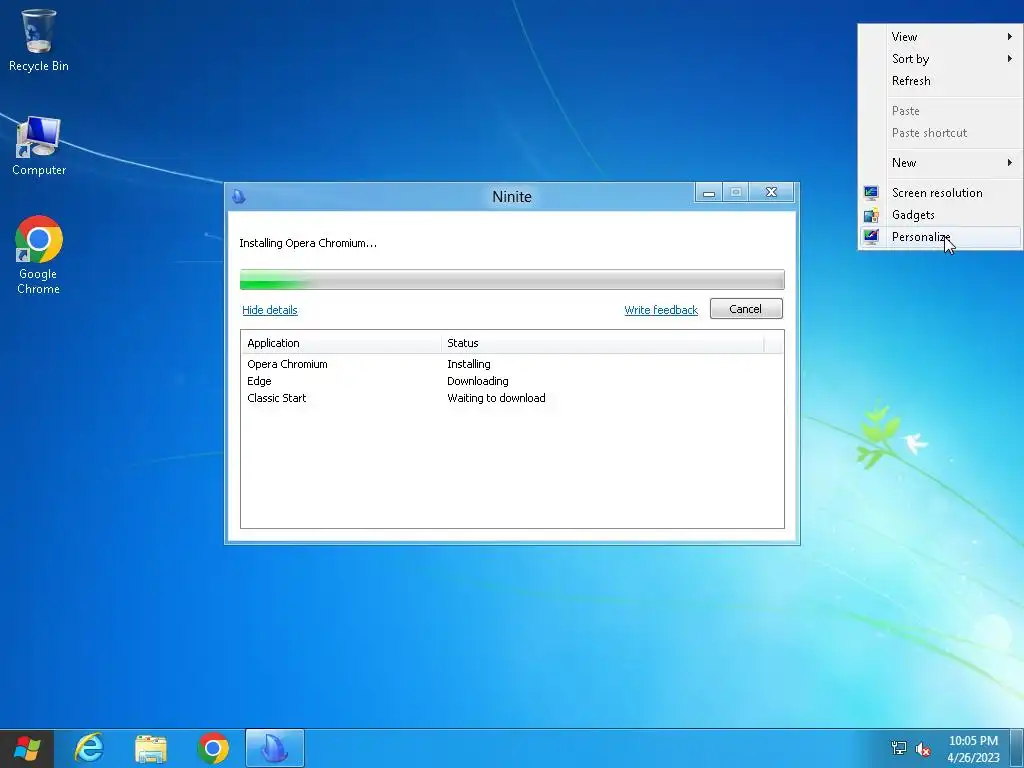This screenshot has height=768, width=1024.
Task: Open Gadgets from the context menu
Action: pos(940,215)
